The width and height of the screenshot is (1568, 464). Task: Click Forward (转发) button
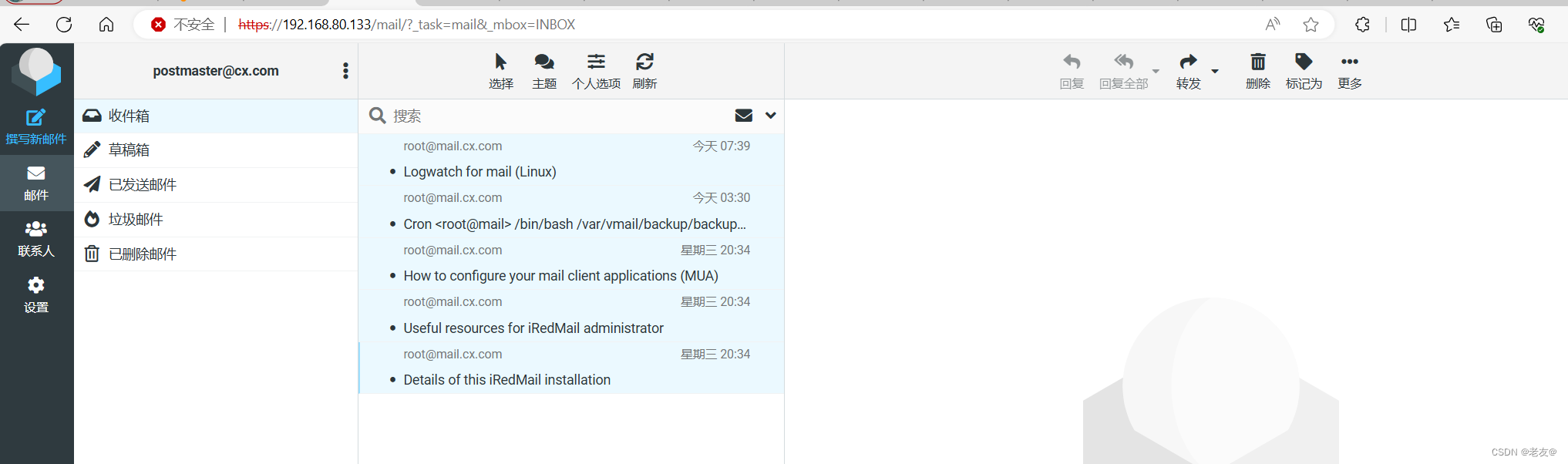click(1189, 71)
